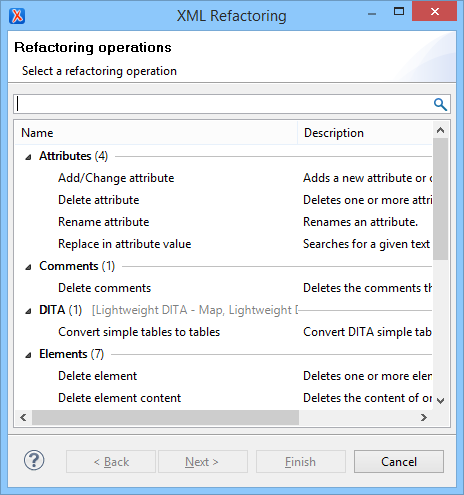Collapse the Elements group
This screenshot has height=495, width=464.
pos(28,355)
